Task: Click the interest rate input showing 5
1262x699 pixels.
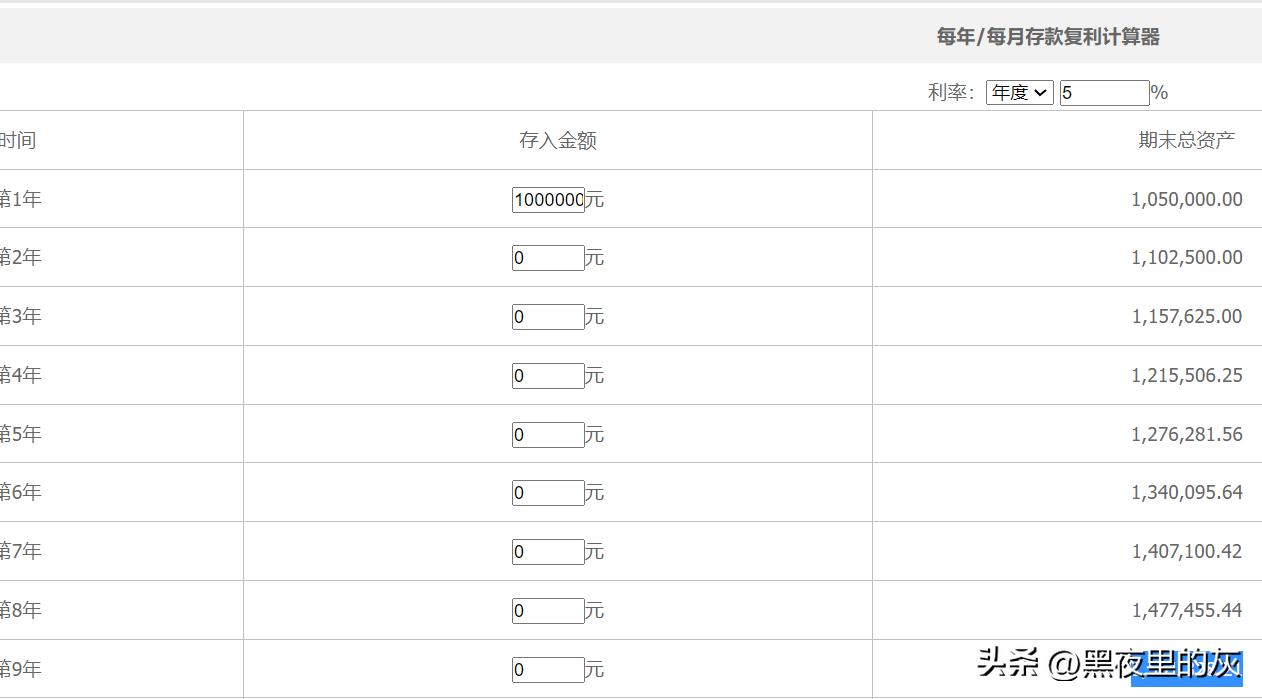Action: click(x=1104, y=93)
